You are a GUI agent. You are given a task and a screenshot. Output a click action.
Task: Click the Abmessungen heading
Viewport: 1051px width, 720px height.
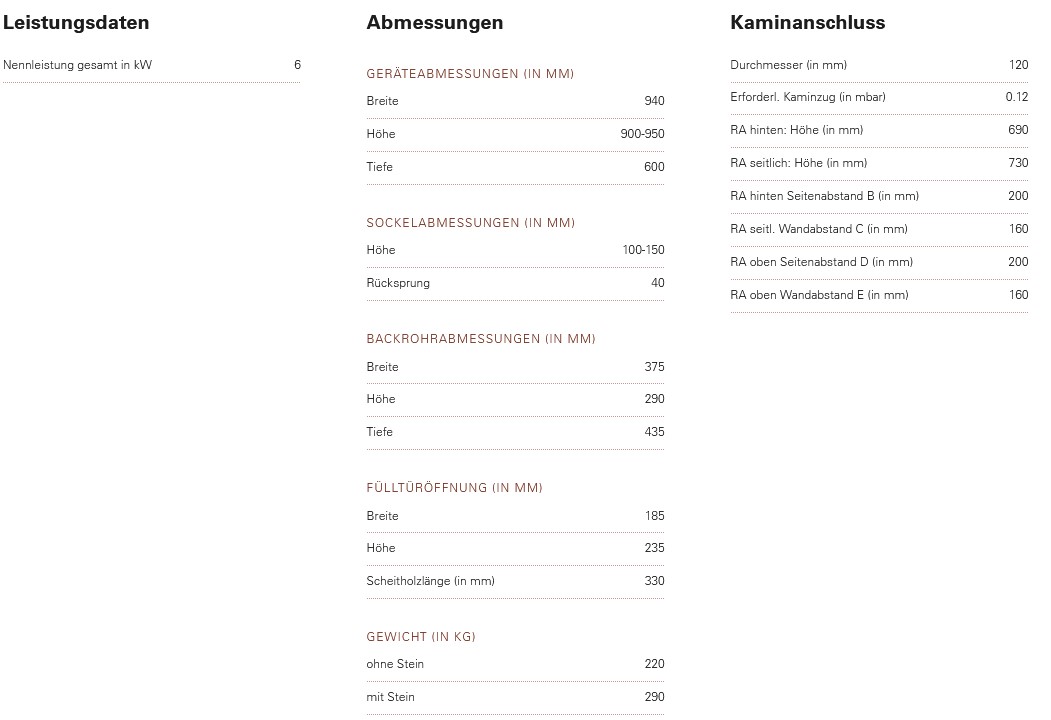coord(434,22)
